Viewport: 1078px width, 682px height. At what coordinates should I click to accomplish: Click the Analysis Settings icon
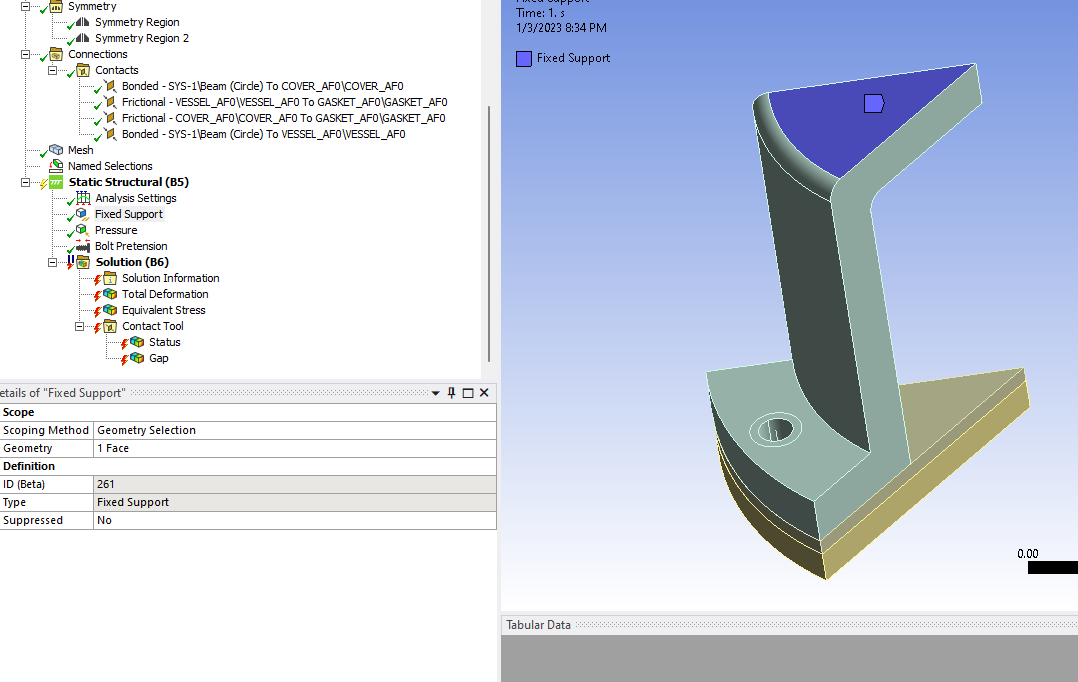[82, 198]
